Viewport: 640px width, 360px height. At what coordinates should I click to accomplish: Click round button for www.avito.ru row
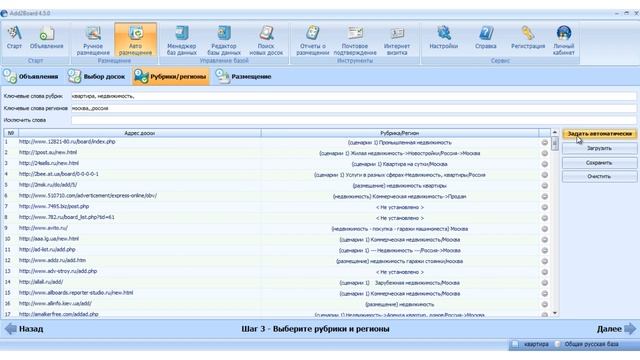pos(544,229)
